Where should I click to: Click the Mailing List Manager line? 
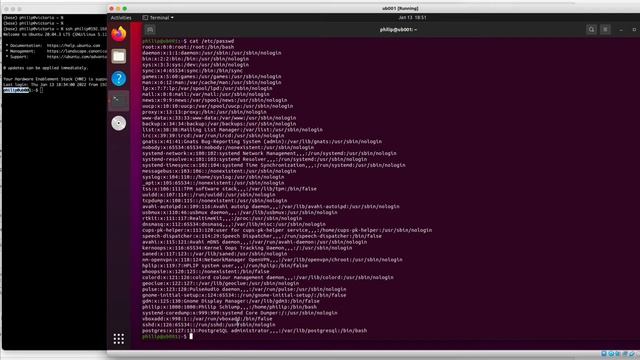(232, 130)
